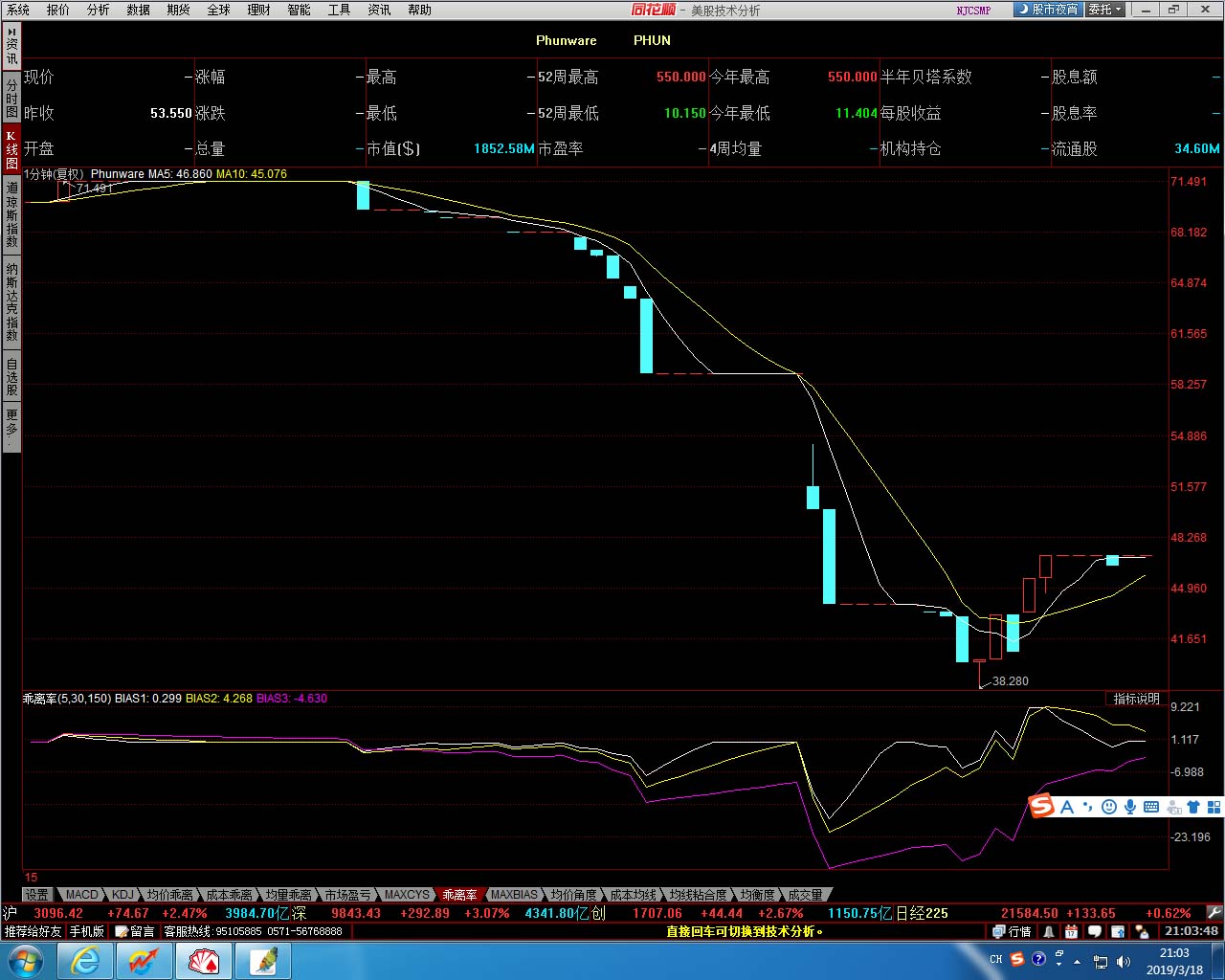Open the 报价 menu
The width and height of the screenshot is (1225, 980).
pos(58,10)
